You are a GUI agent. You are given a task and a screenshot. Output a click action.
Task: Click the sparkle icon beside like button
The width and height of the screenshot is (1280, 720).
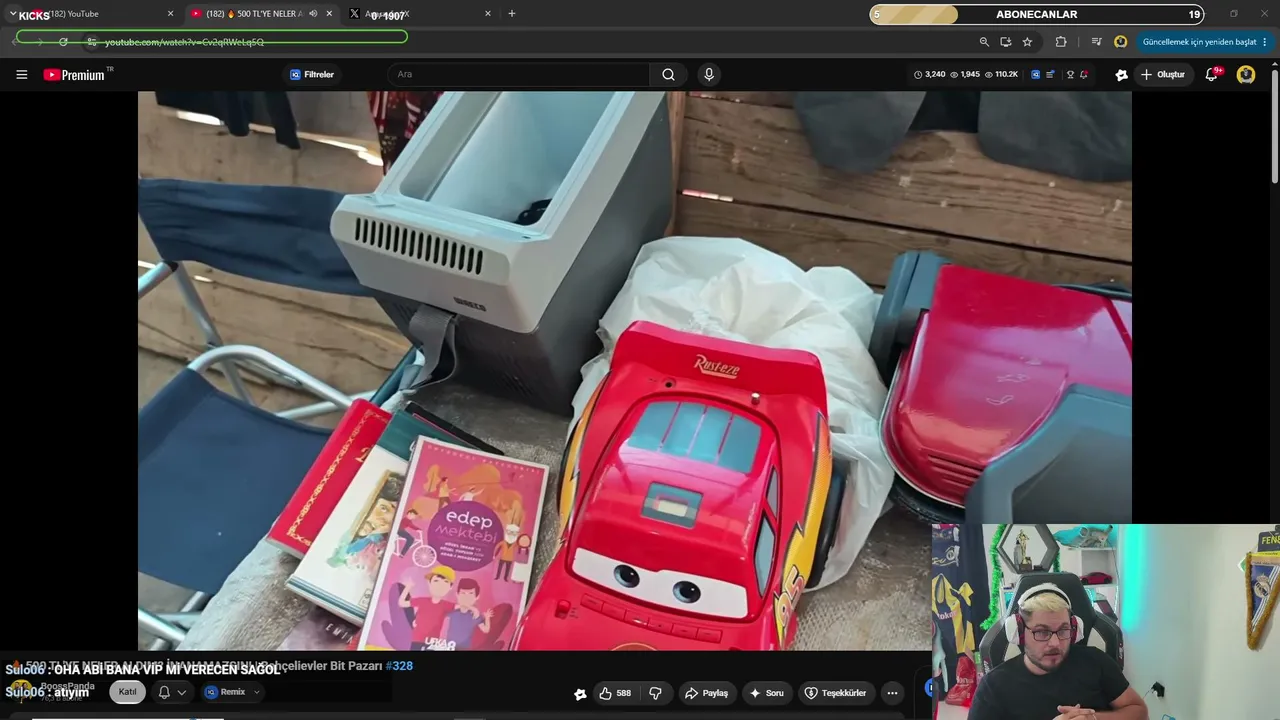click(580, 693)
